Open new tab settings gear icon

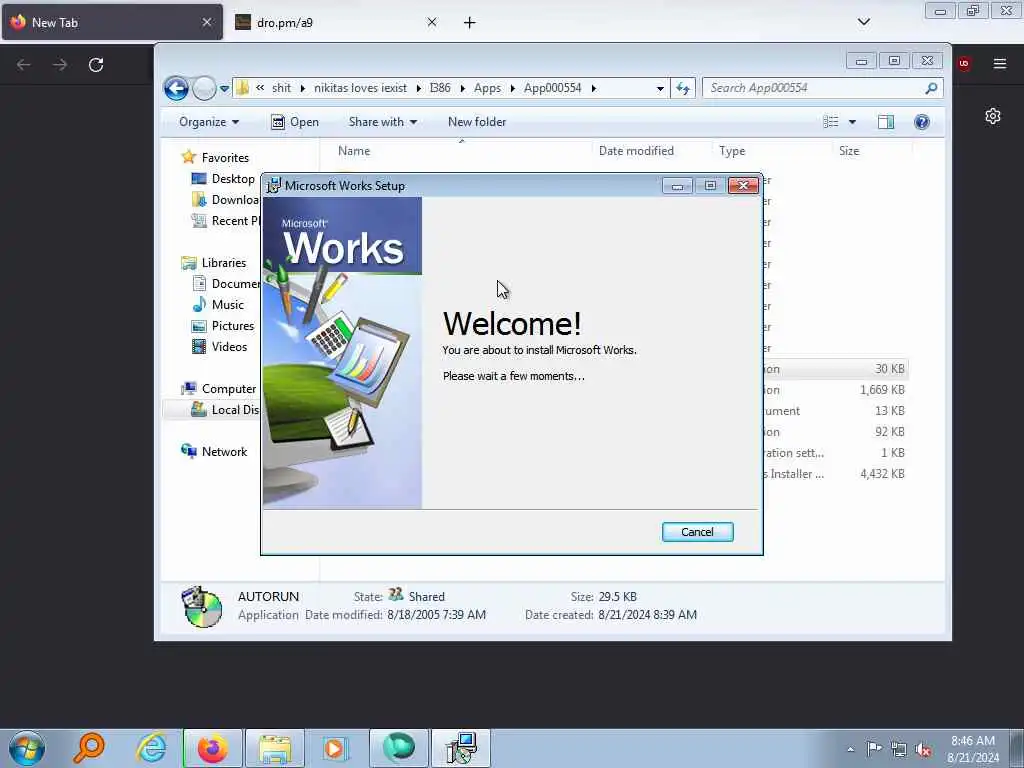click(993, 116)
